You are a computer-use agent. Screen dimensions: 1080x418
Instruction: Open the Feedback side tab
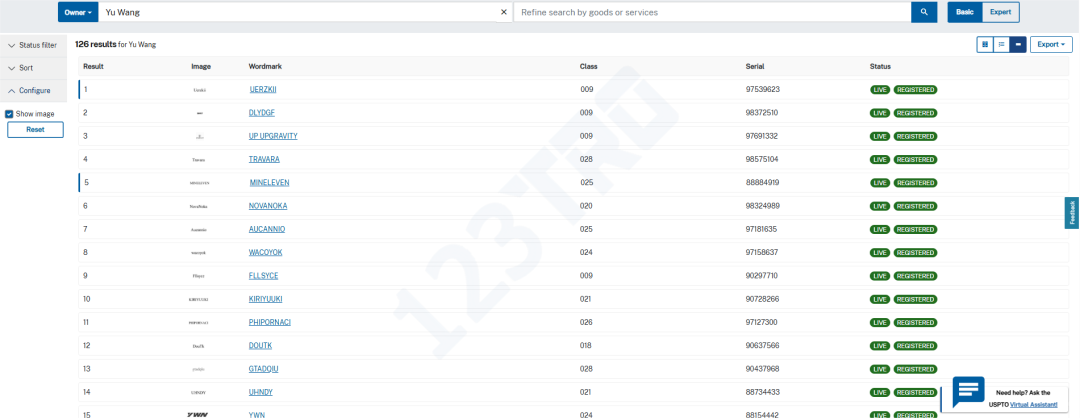[1072, 213]
